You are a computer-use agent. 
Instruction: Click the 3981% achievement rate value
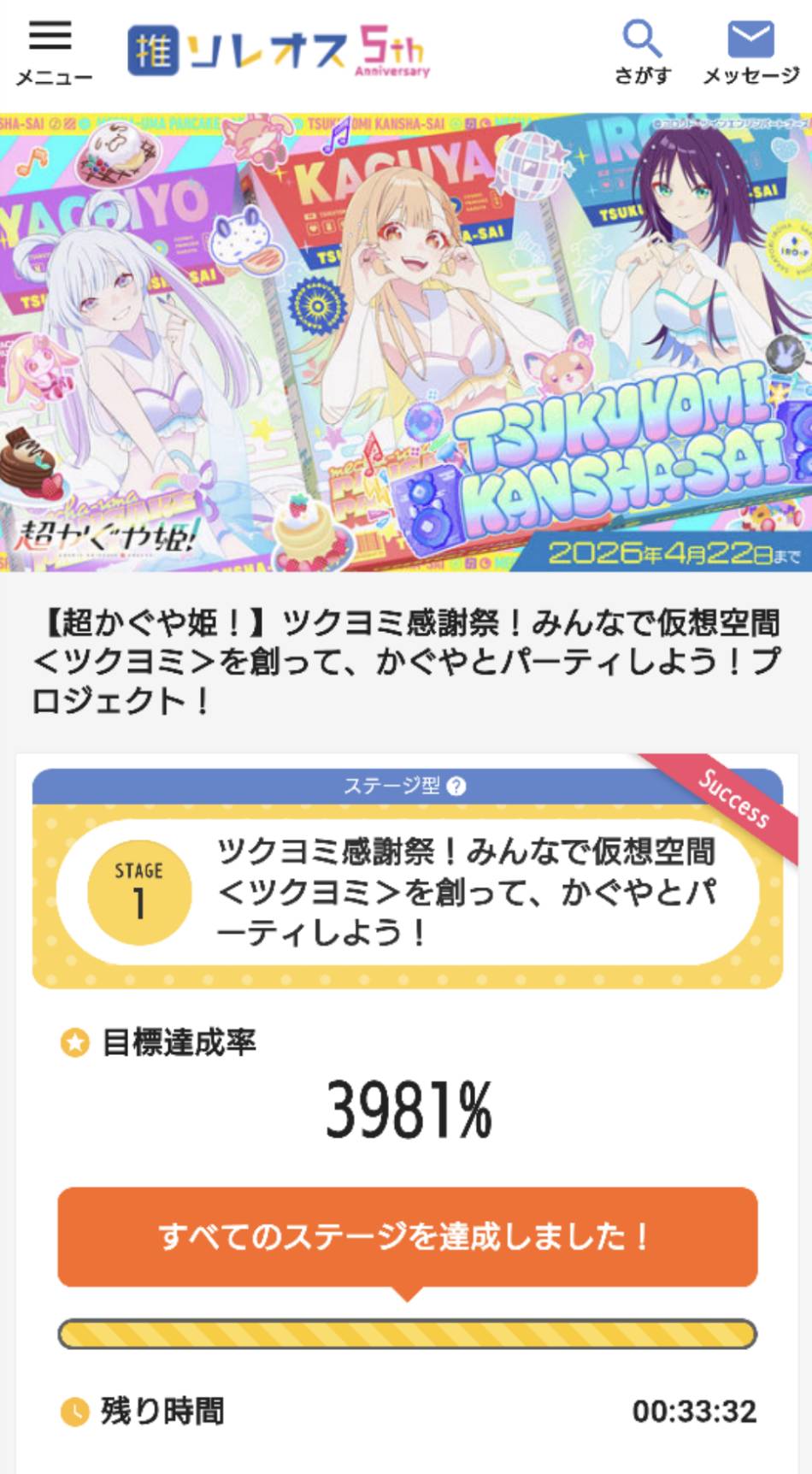(x=409, y=1109)
